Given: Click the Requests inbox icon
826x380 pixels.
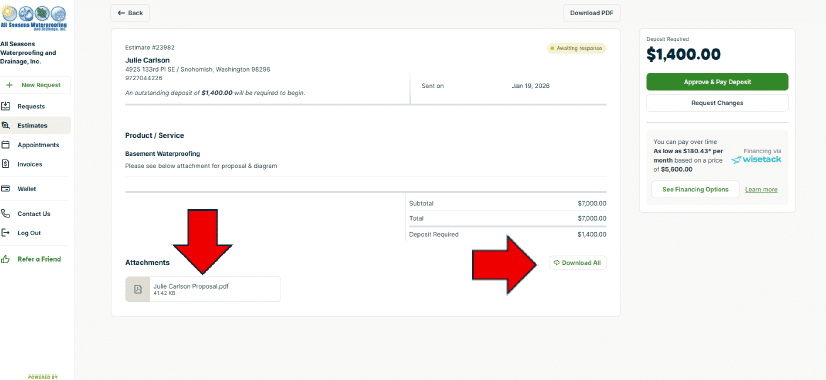Looking at the screenshot, I should 5,106.
